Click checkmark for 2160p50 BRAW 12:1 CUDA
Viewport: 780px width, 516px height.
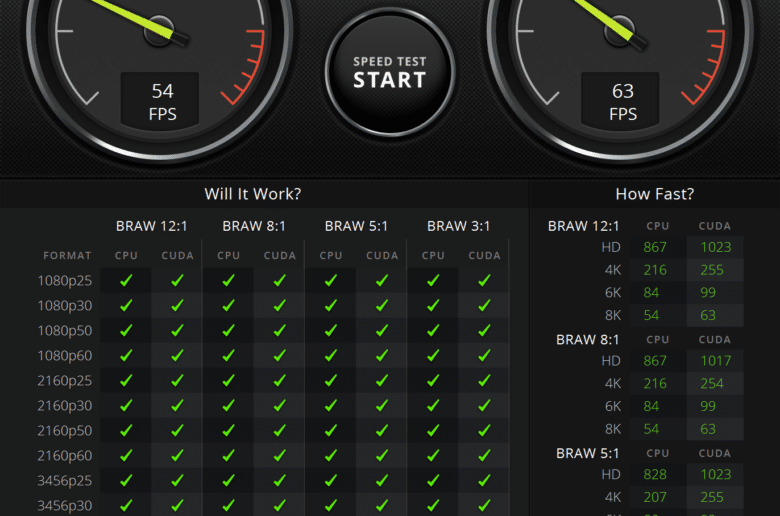pos(178,430)
